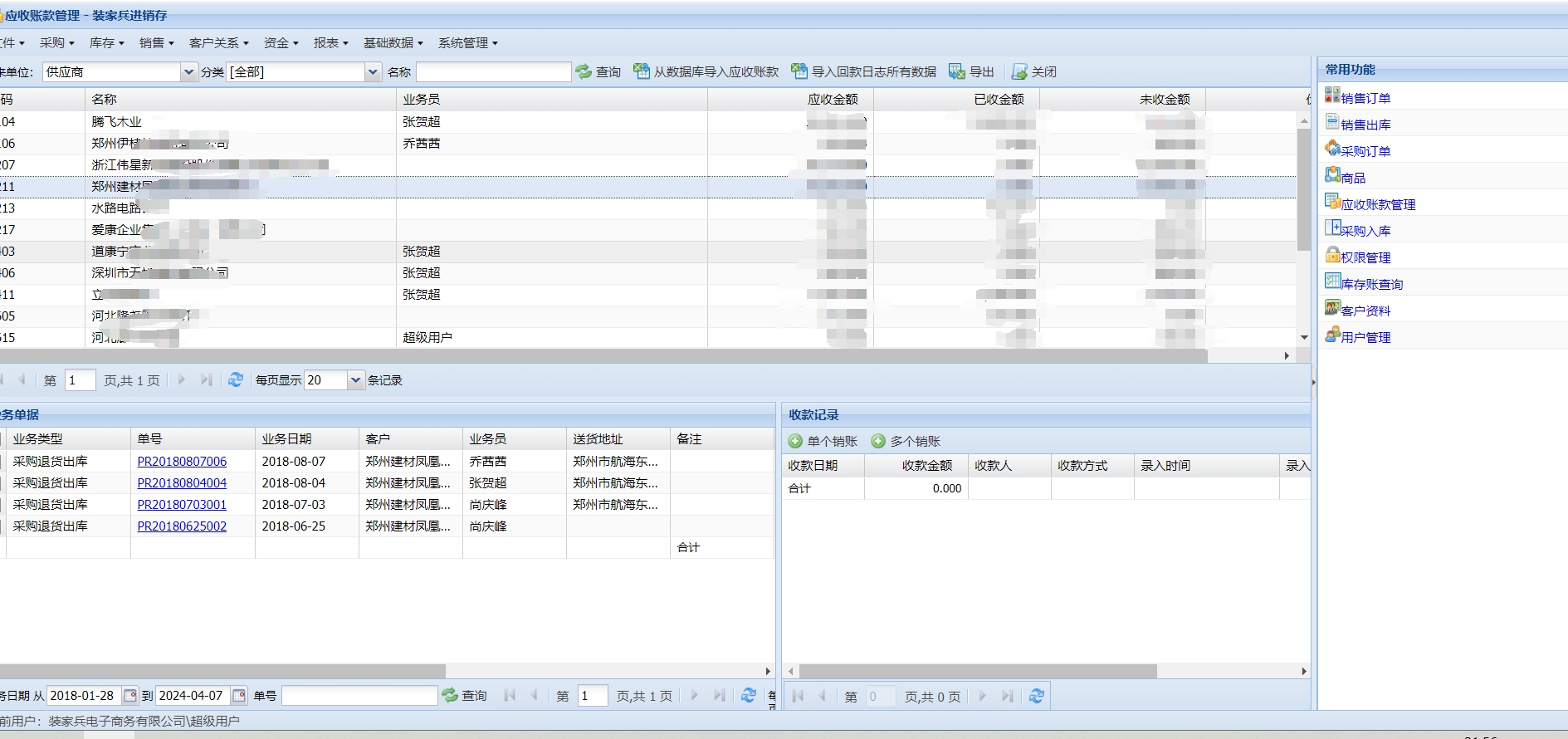Refresh the business documents paging toolbar
Screen dimensions: 1568x739
[x=749, y=695]
